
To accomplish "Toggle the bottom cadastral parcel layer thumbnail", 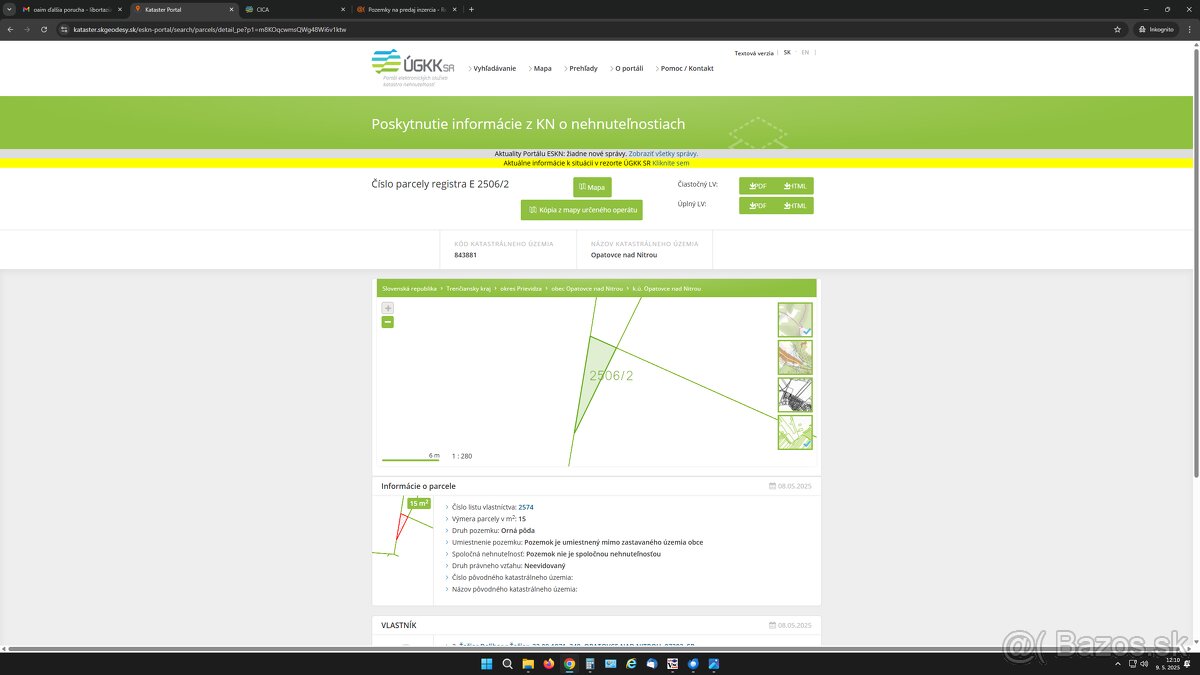I will [x=795, y=432].
